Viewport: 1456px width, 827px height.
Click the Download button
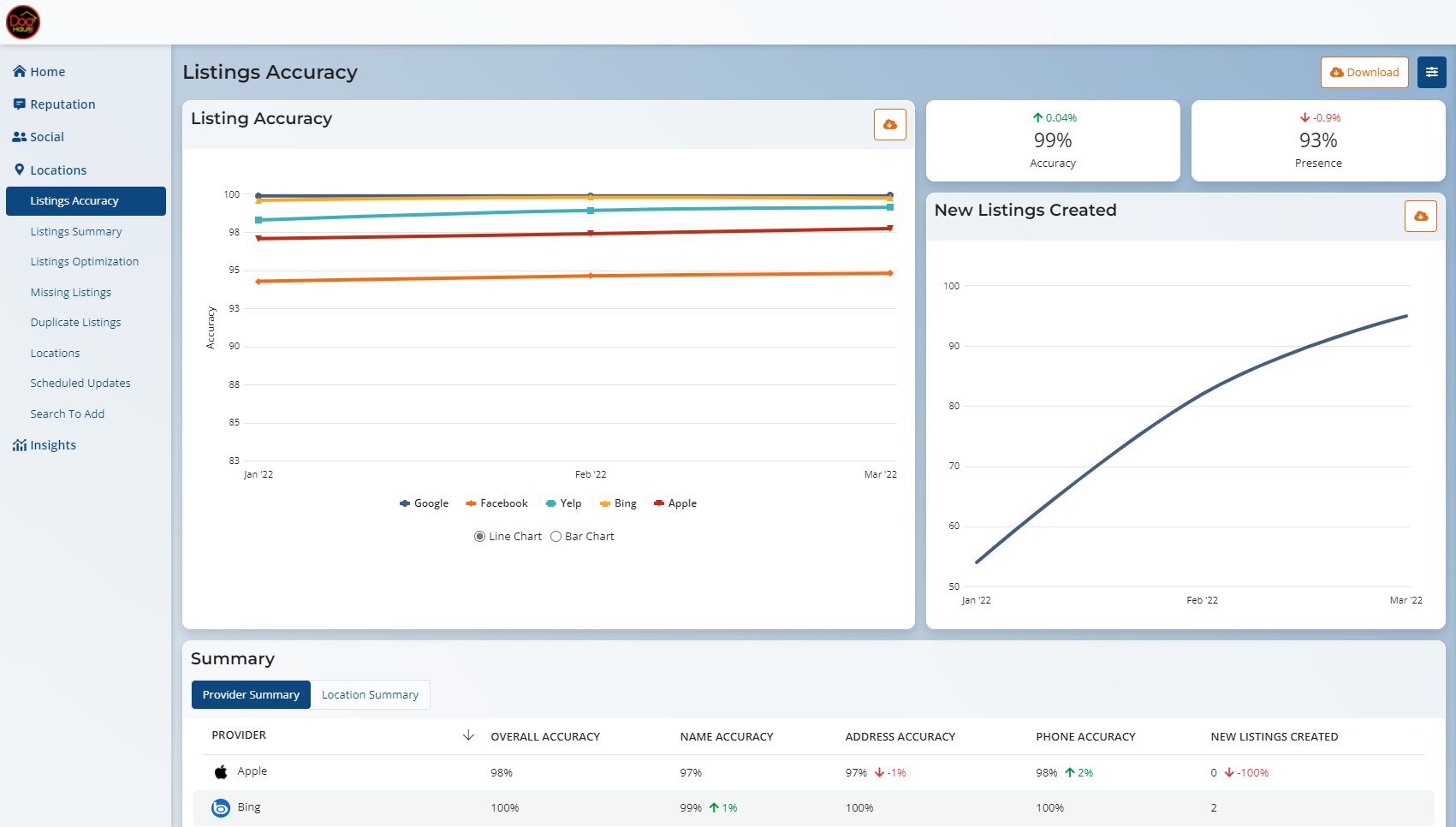(1364, 73)
